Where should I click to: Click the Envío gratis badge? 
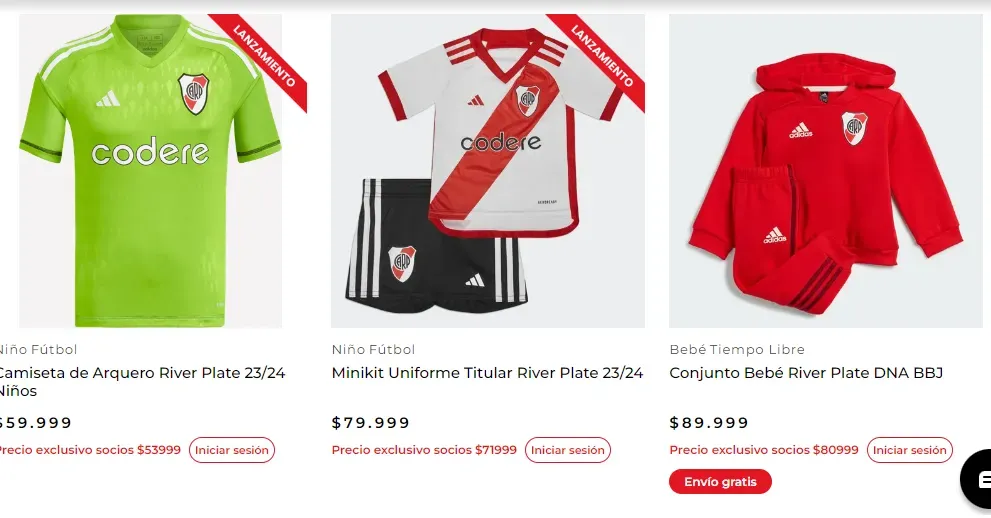(720, 481)
